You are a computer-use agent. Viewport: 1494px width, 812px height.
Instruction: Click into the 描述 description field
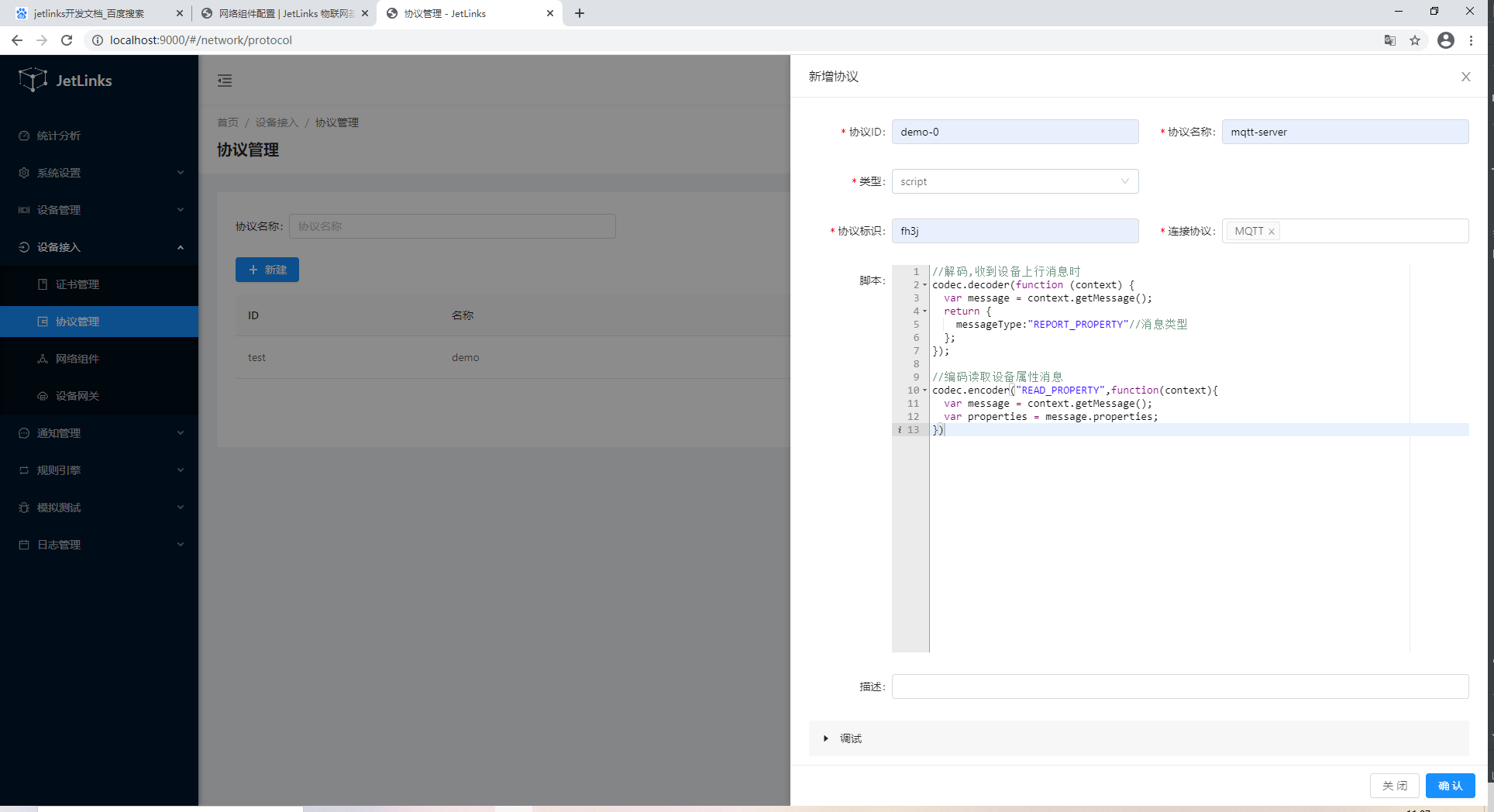point(1179,686)
